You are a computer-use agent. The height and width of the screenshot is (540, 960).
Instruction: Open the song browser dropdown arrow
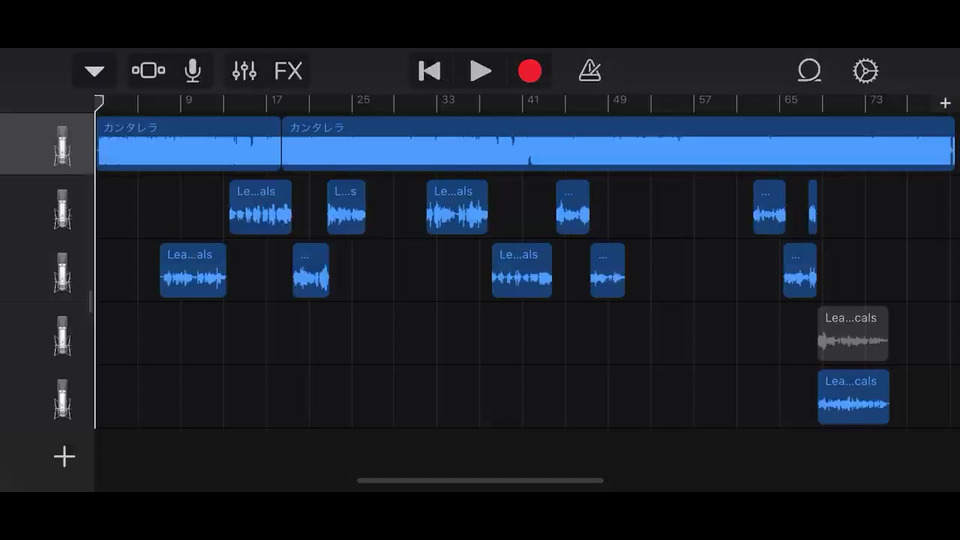click(x=94, y=71)
